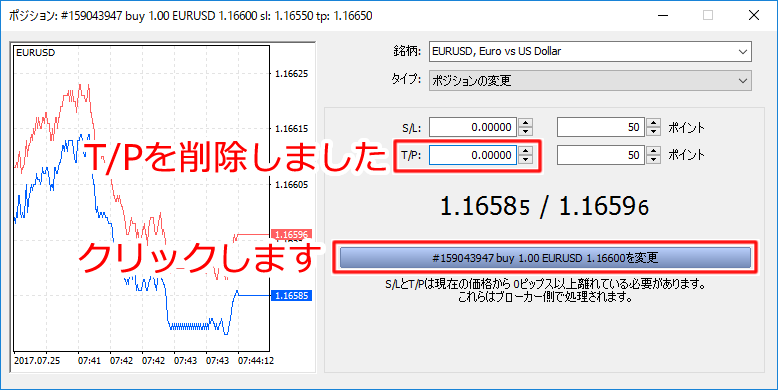Increase the T/P points value
The height and width of the screenshot is (390, 778).
coord(654,151)
